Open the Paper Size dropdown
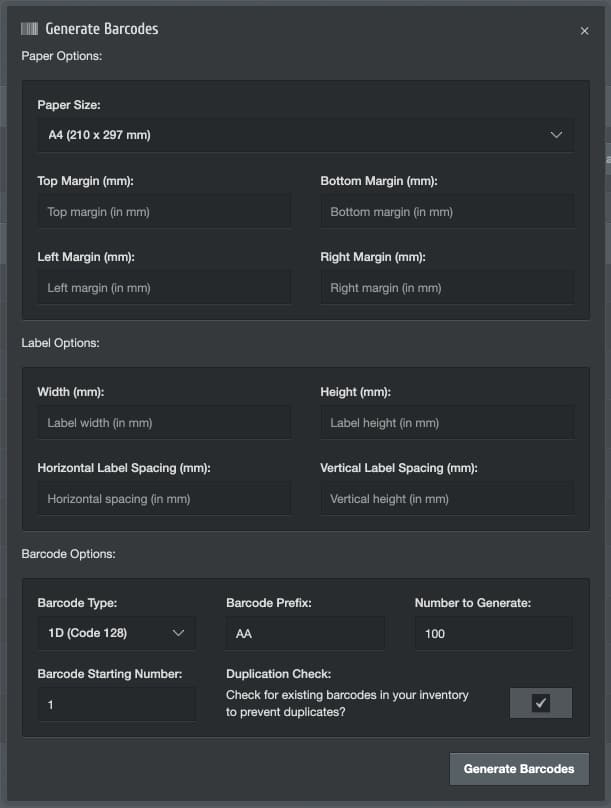 pos(305,135)
